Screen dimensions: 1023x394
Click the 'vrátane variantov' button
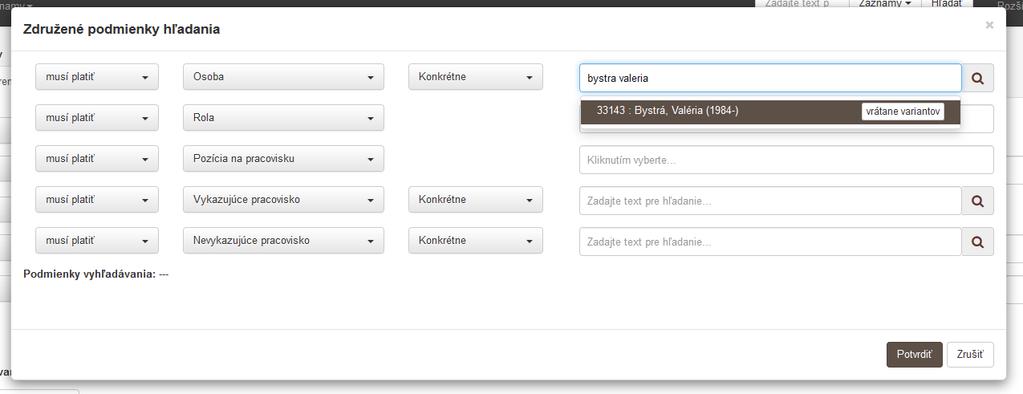902,112
